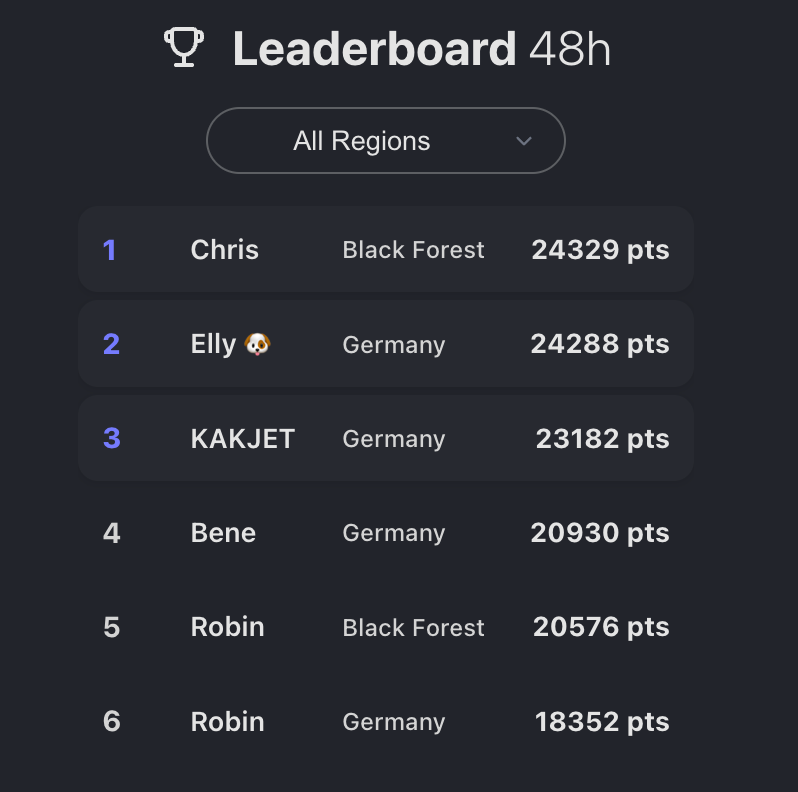Click the Leaderboard heading text
798x792 pixels.
(x=374, y=49)
